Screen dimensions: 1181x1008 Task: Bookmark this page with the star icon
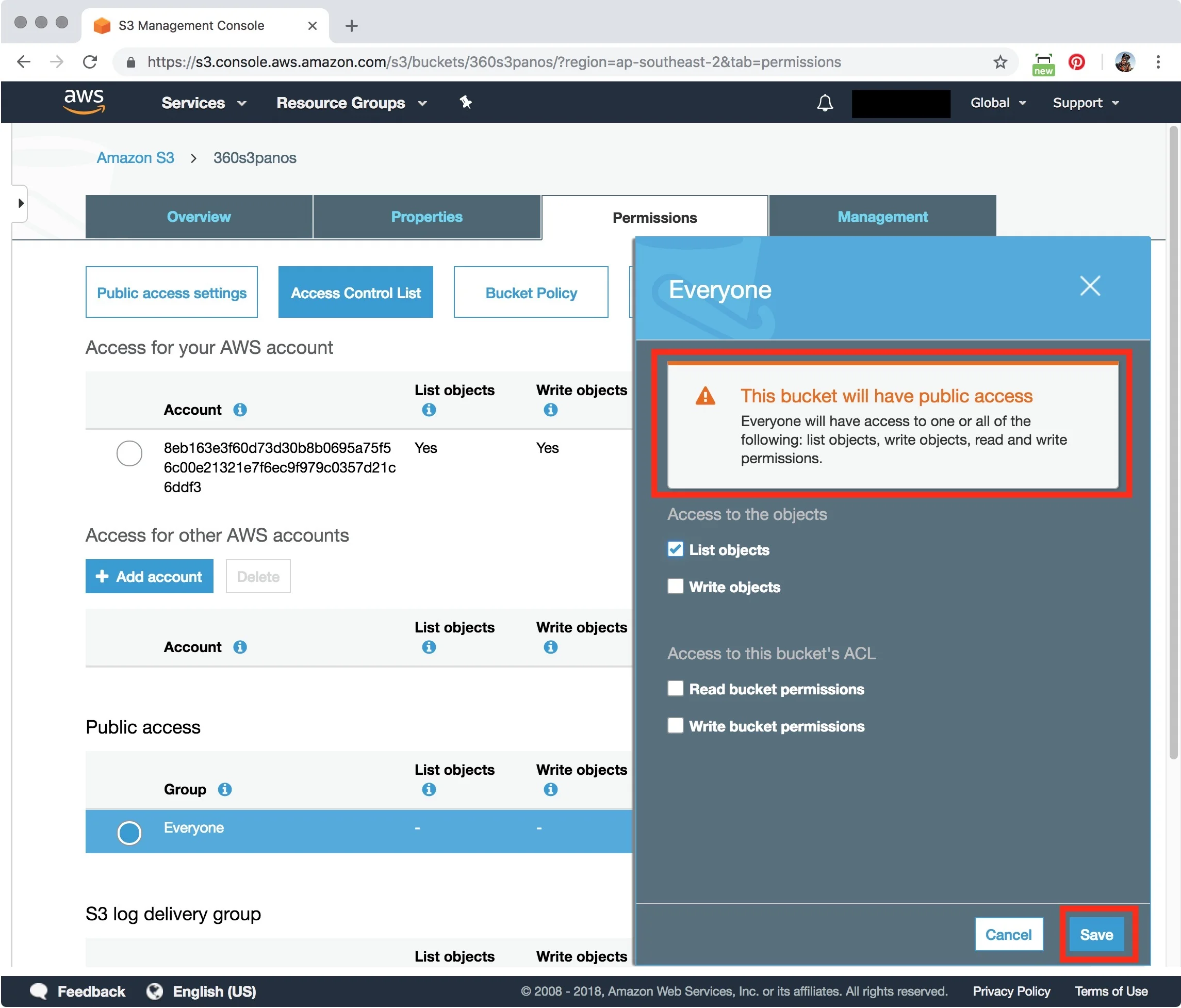tap(1000, 61)
